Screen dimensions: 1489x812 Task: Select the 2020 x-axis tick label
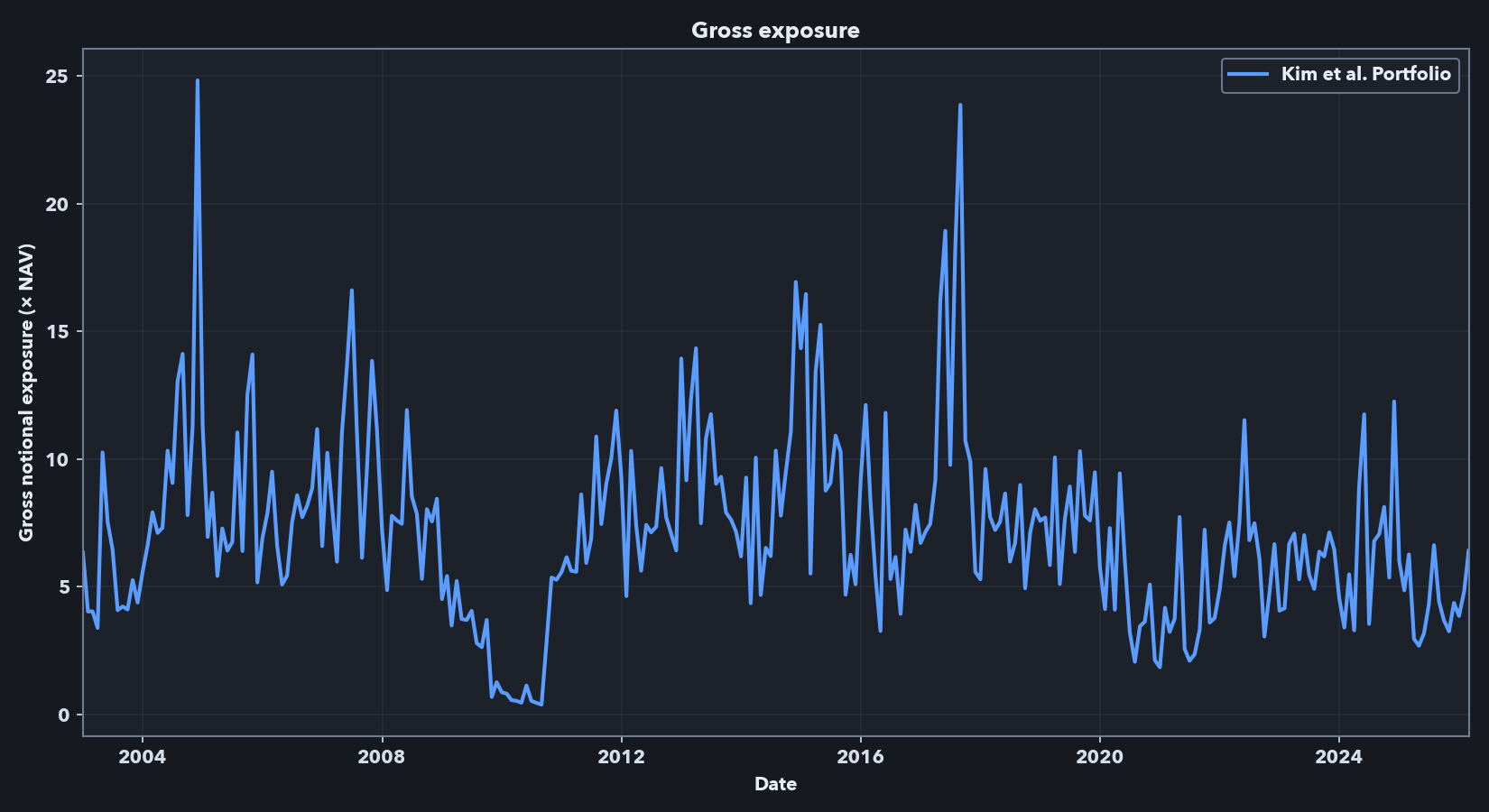pyautogui.click(x=1101, y=756)
